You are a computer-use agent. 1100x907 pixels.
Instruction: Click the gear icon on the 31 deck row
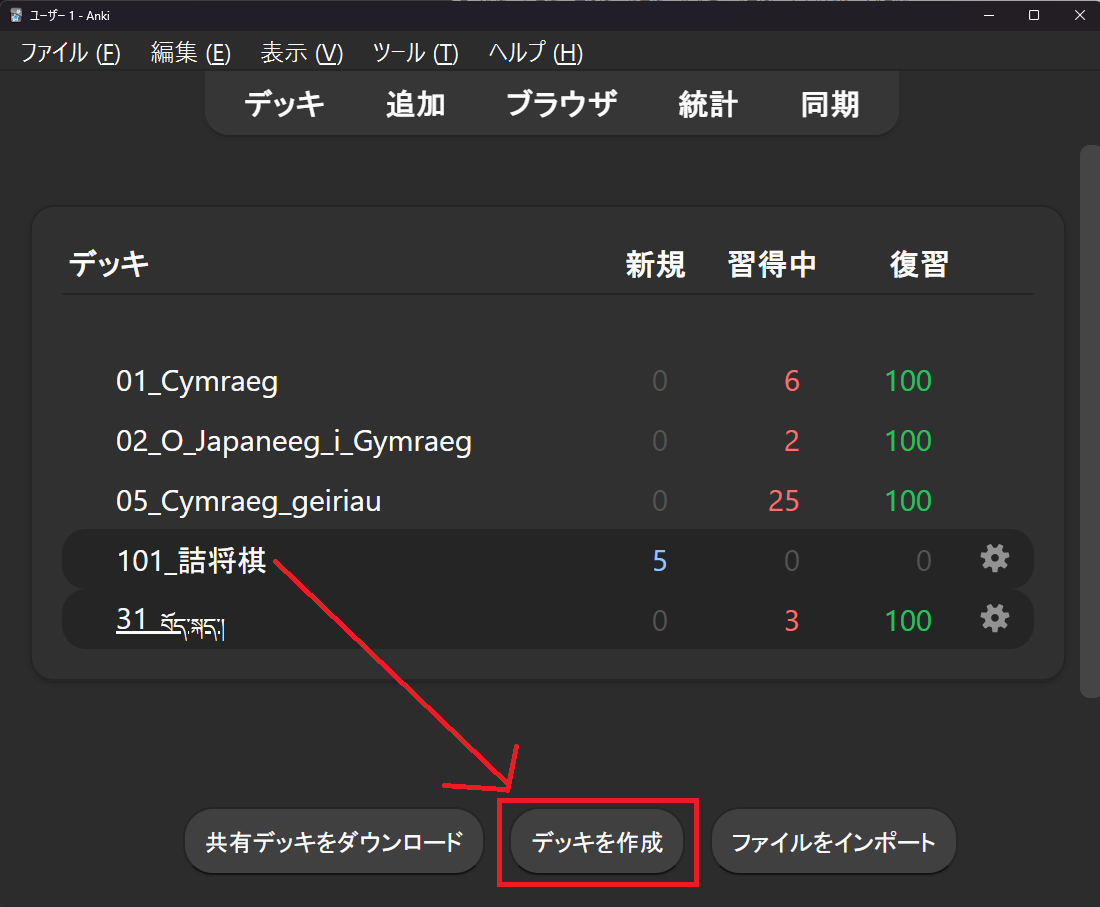pos(994,619)
